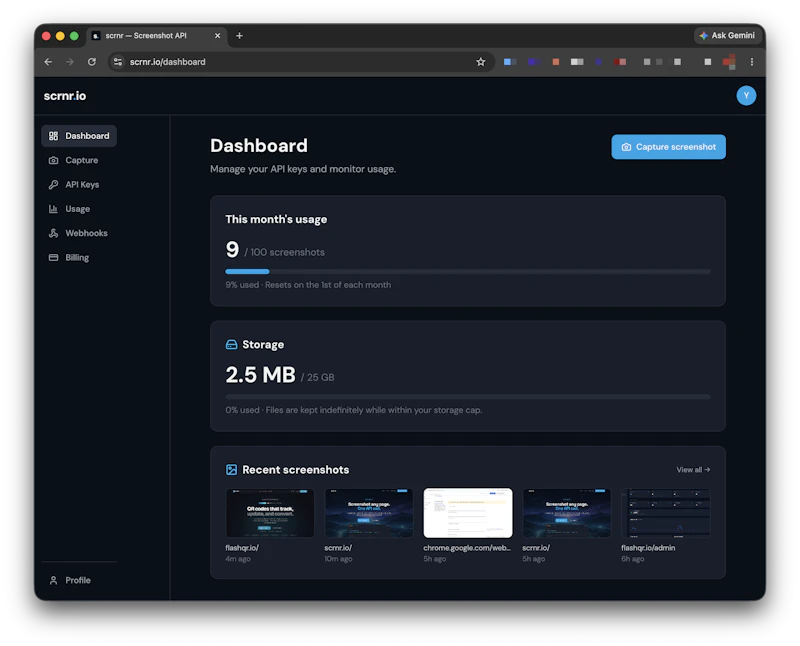Image resolution: width=800 pixels, height=646 pixels.
Task: Open the user avatar Y menu
Action: tap(746, 95)
